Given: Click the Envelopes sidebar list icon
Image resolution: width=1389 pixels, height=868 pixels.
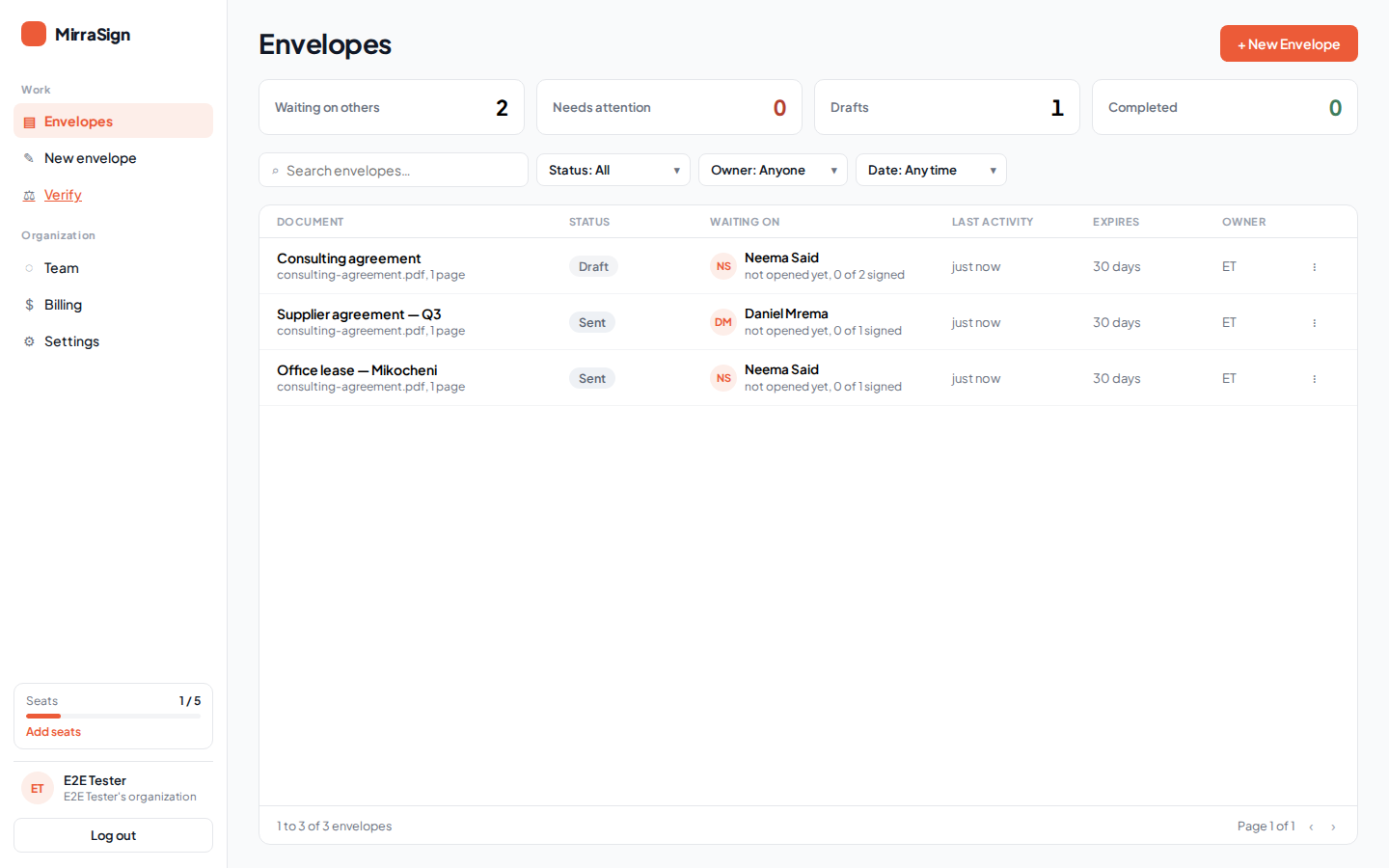Looking at the screenshot, I should pos(29,122).
